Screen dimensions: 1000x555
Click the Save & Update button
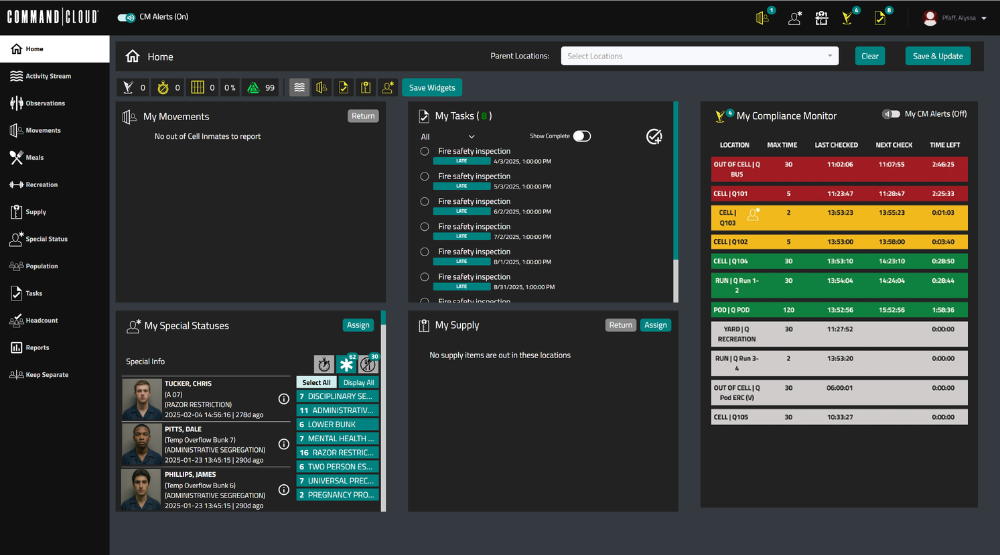(937, 56)
